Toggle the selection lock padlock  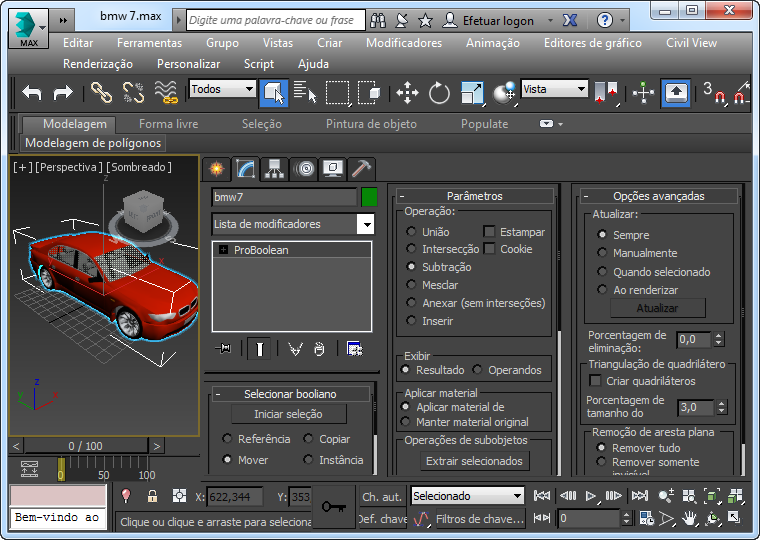[x=152, y=496]
